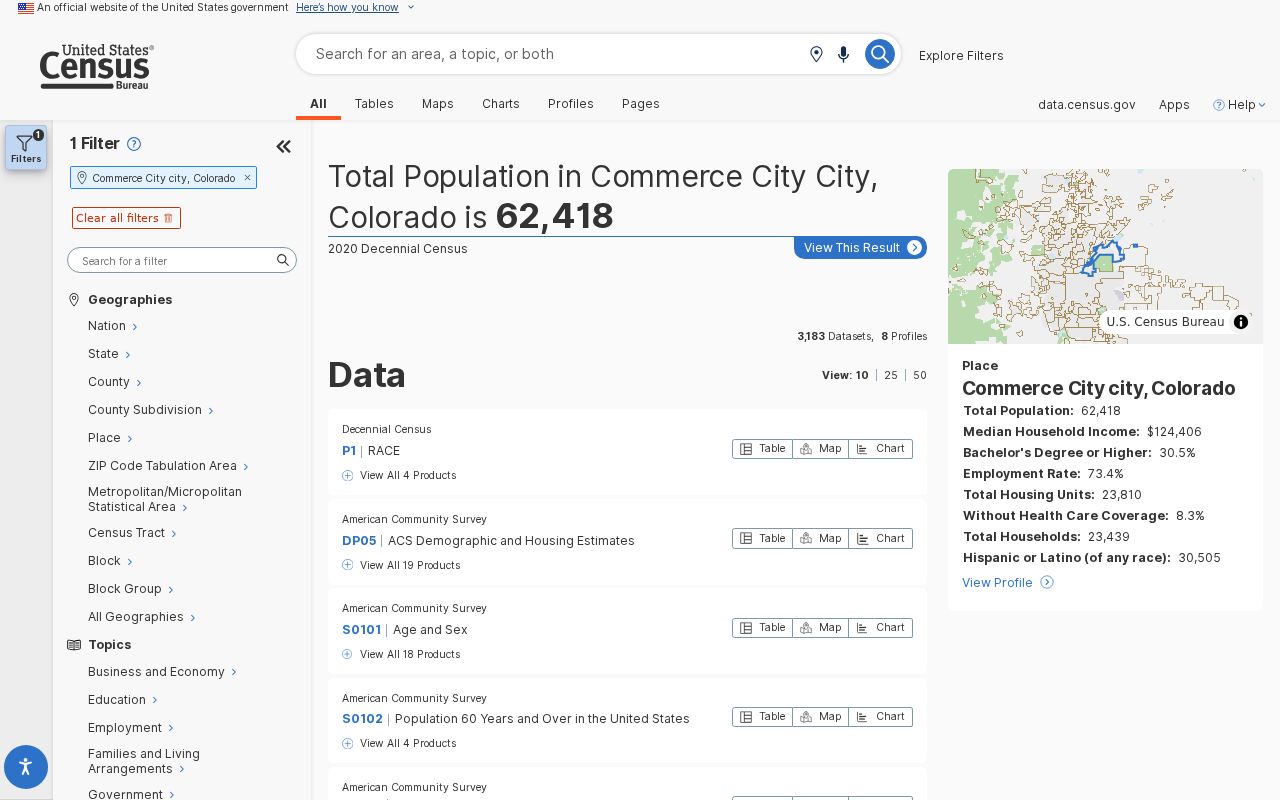Set results view to 10
The width and height of the screenshot is (1280, 800).
[862, 376]
